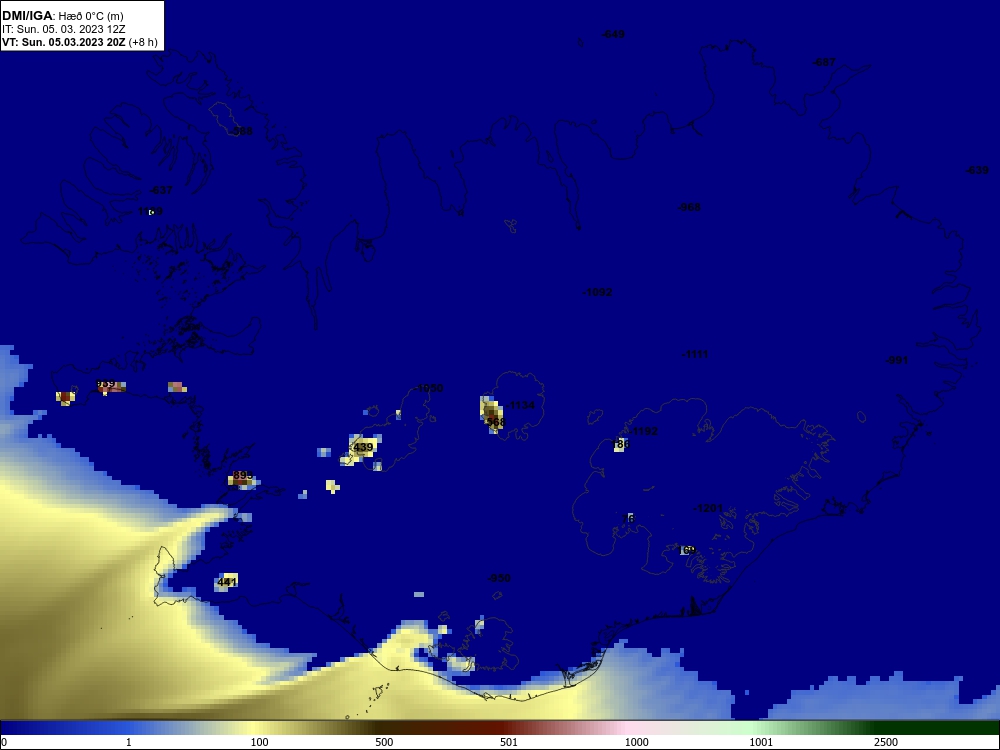
Task: Click the '0' tick on the color scale
Action: pyautogui.click(x=4, y=742)
